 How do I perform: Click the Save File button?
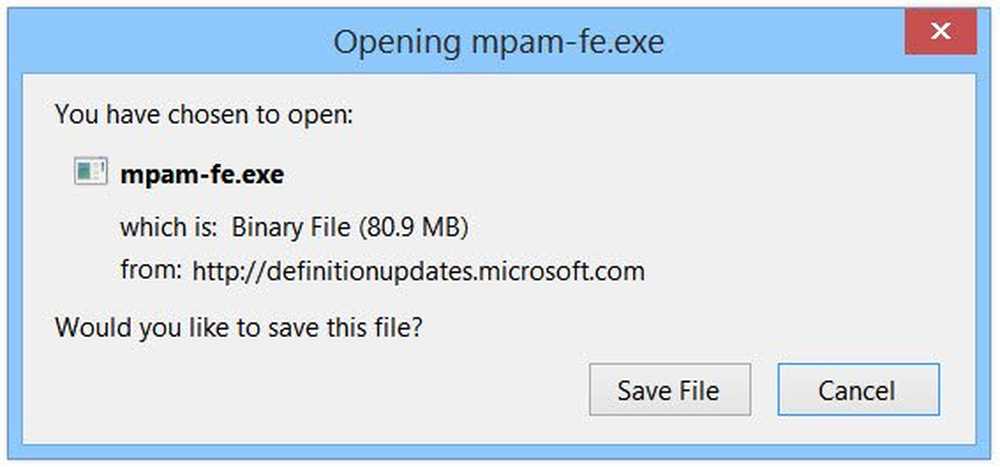pos(668,390)
